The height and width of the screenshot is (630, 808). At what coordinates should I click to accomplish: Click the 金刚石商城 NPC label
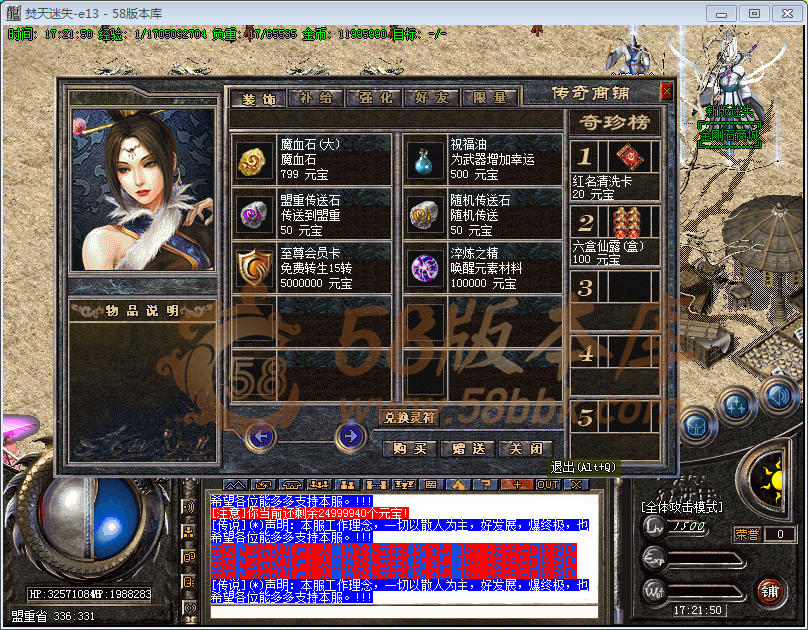click(729, 135)
